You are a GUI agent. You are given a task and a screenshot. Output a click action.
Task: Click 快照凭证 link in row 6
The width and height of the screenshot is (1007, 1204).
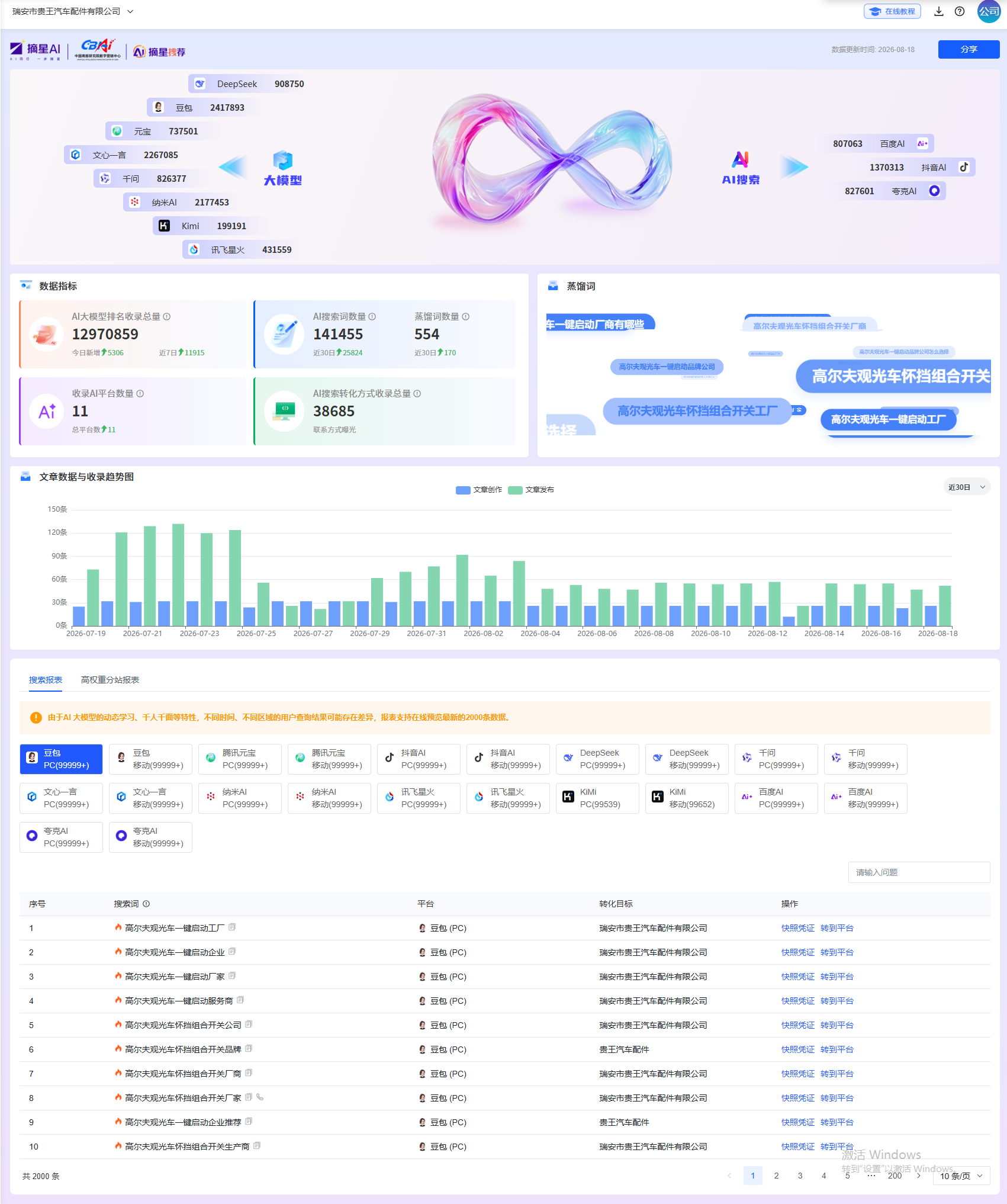[797, 1049]
